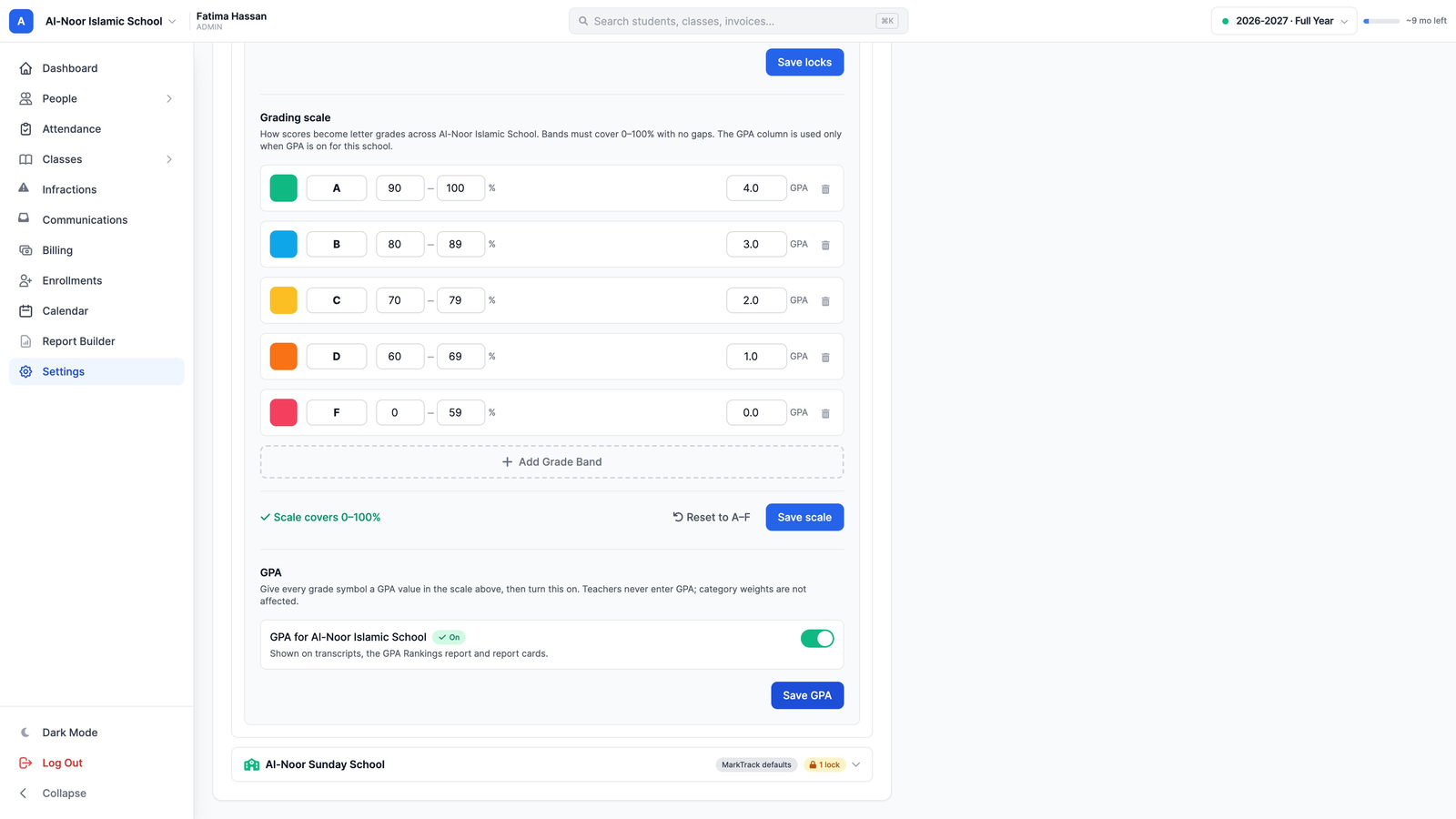Click the green color swatch for grade A
Image resolution: width=1456 pixels, height=819 pixels.
(x=284, y=188)
